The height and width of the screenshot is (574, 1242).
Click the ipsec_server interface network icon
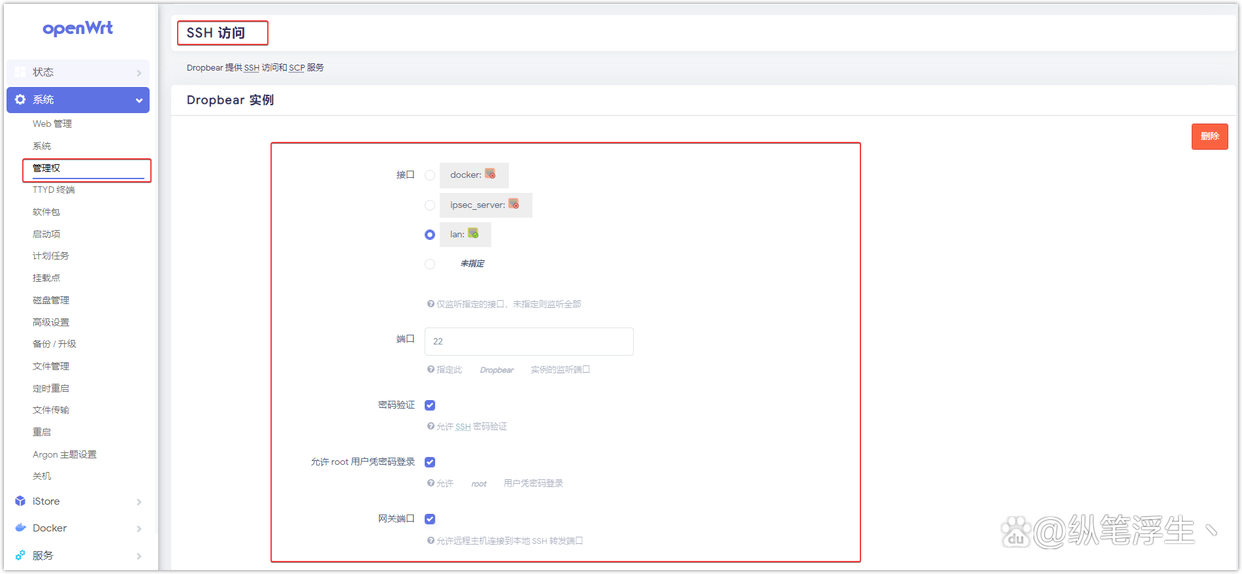(514, 204)
